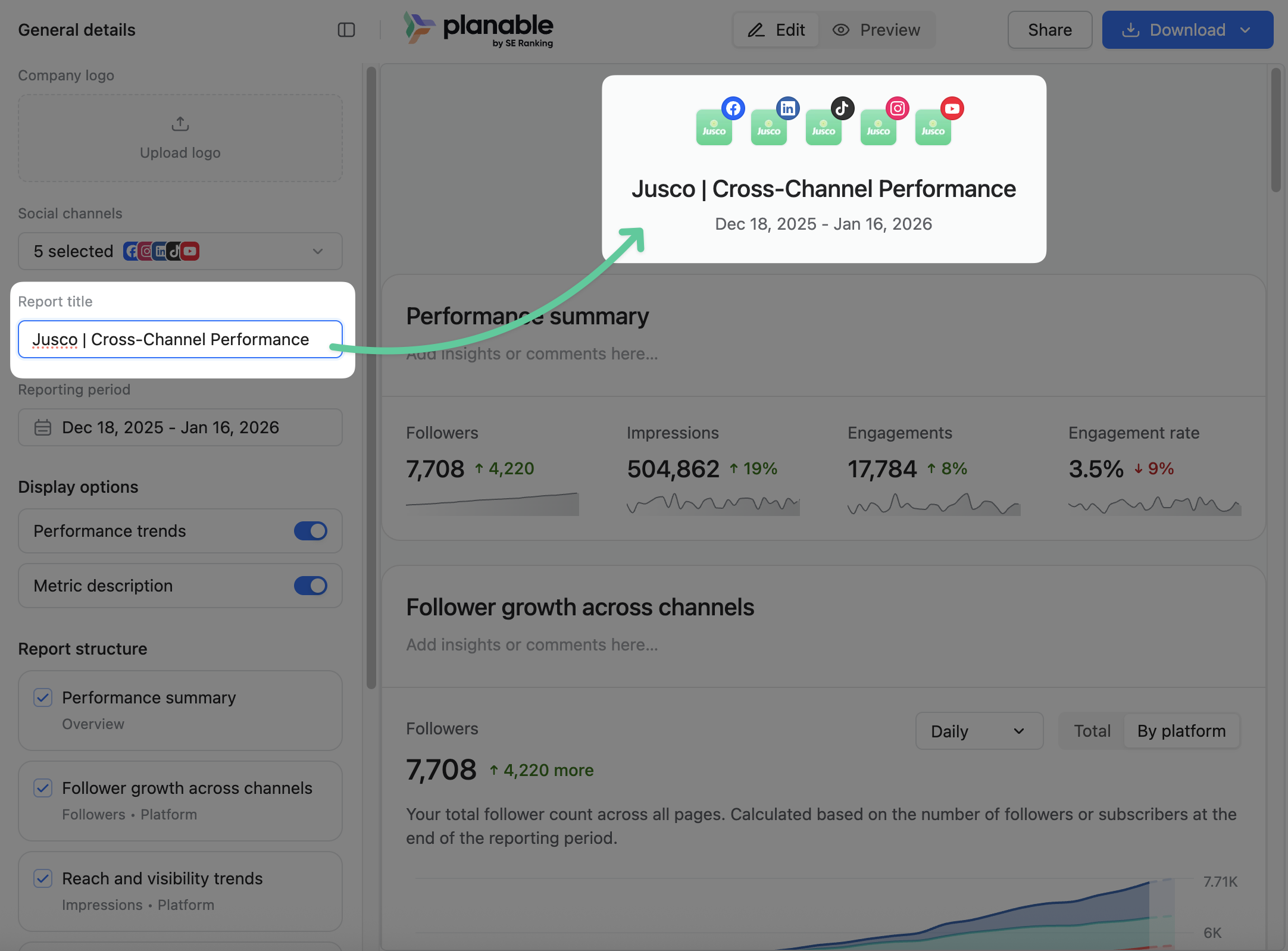Open the Daily interval dropdown

point(978,731)
